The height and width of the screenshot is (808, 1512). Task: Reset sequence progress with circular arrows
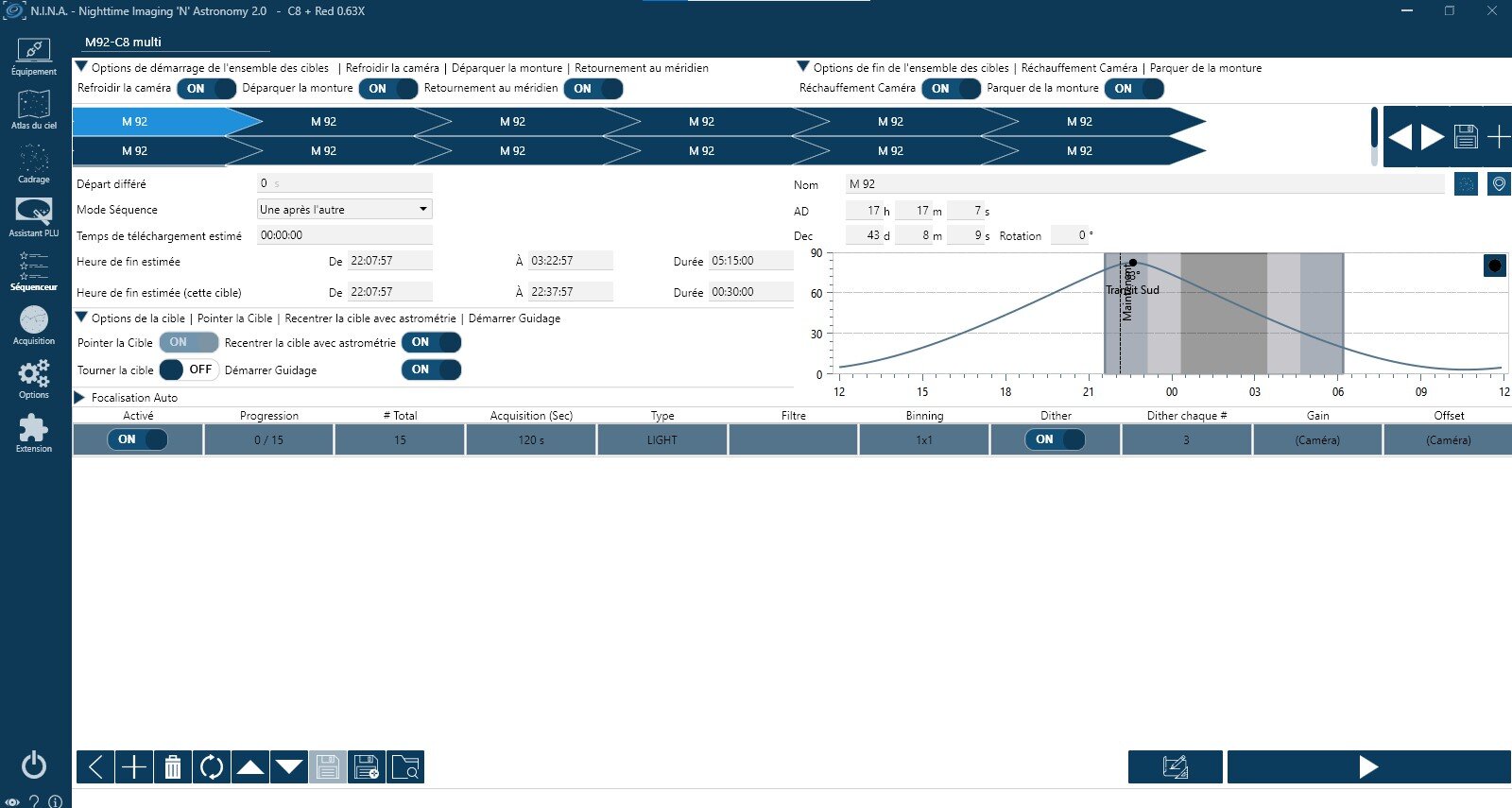(212, 766)
